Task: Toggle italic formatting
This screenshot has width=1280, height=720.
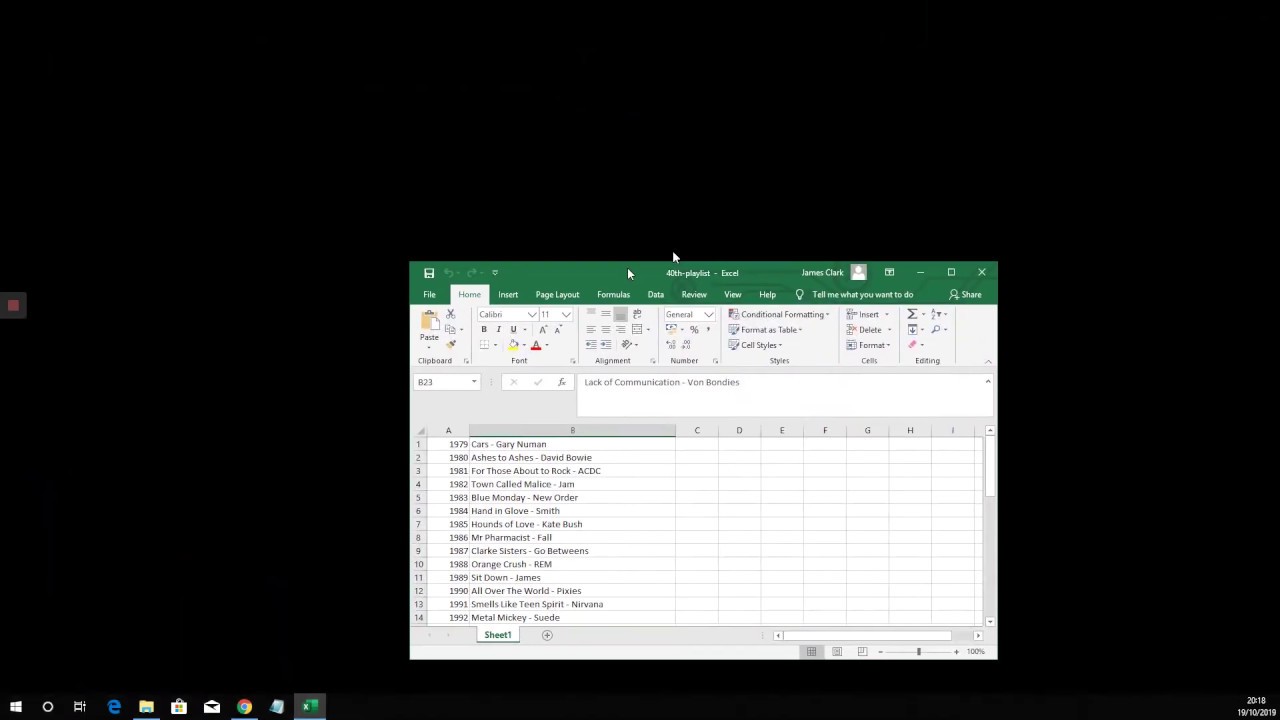Action: click(x=498, y=329)
